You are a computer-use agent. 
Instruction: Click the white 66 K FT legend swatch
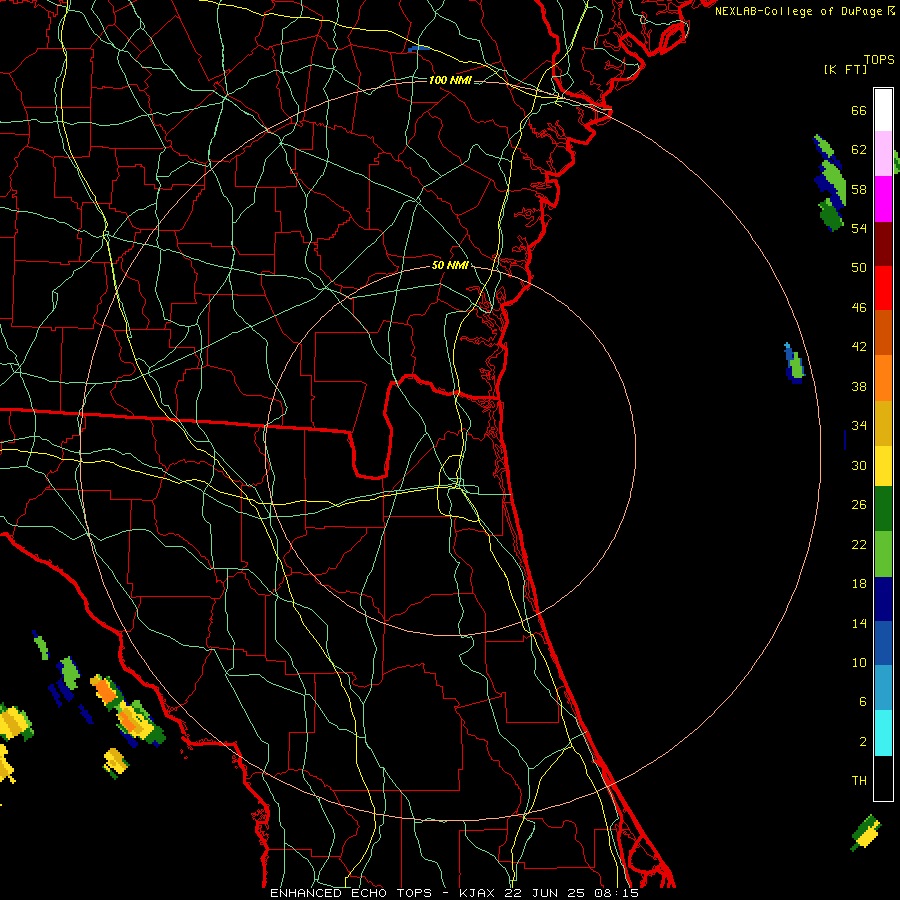coord(883,110)
